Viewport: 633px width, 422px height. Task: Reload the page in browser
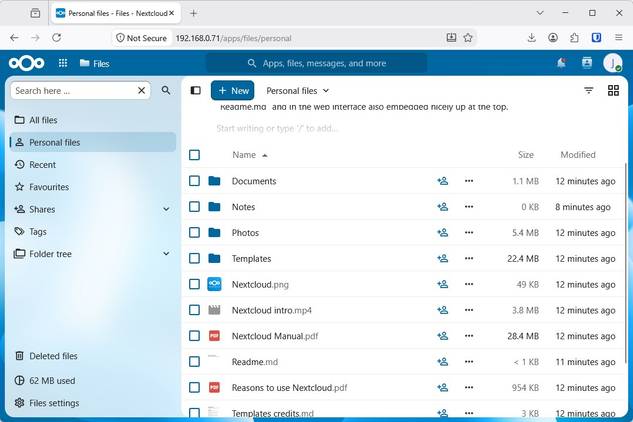(x=57, y=38)
